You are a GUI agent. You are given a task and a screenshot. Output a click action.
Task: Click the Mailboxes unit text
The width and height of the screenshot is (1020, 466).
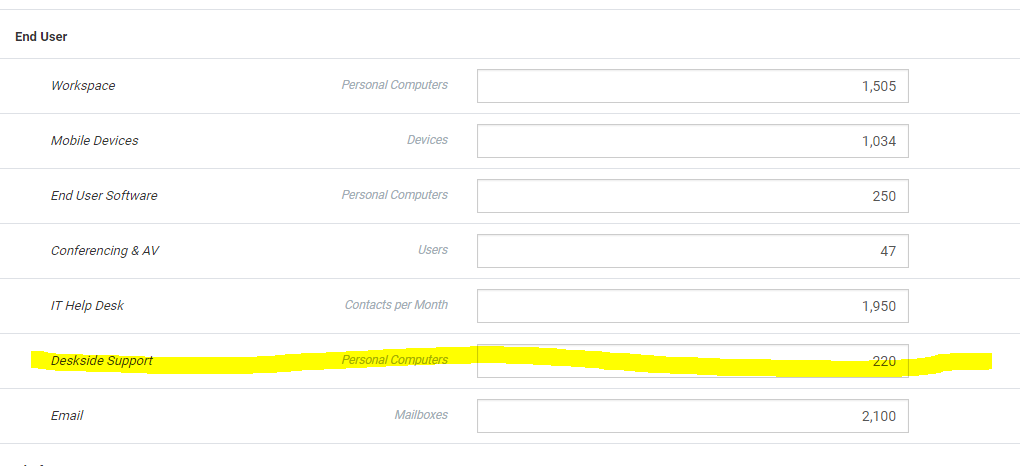coord(421,415)
